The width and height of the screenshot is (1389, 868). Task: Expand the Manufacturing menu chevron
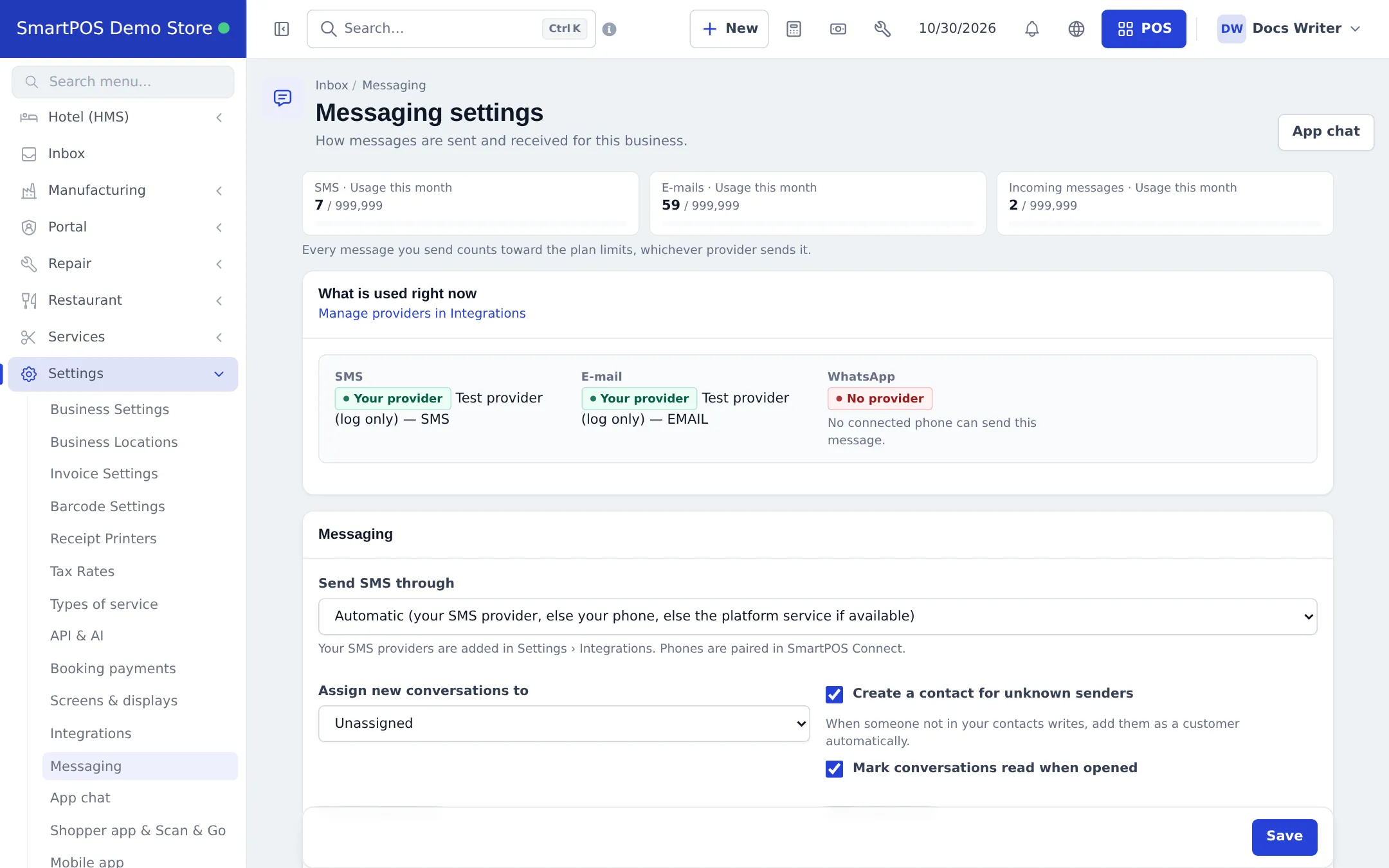click(x=219, y=190)
